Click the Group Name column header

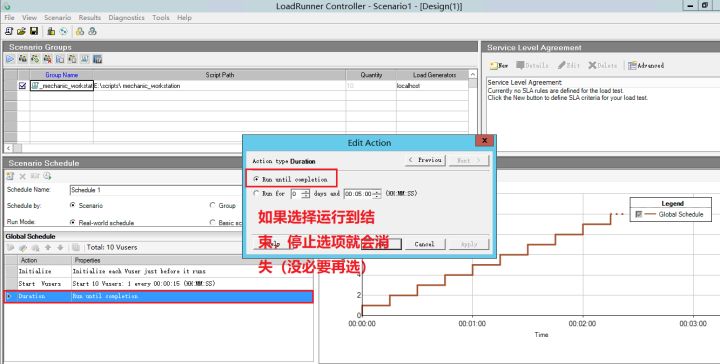62,75
